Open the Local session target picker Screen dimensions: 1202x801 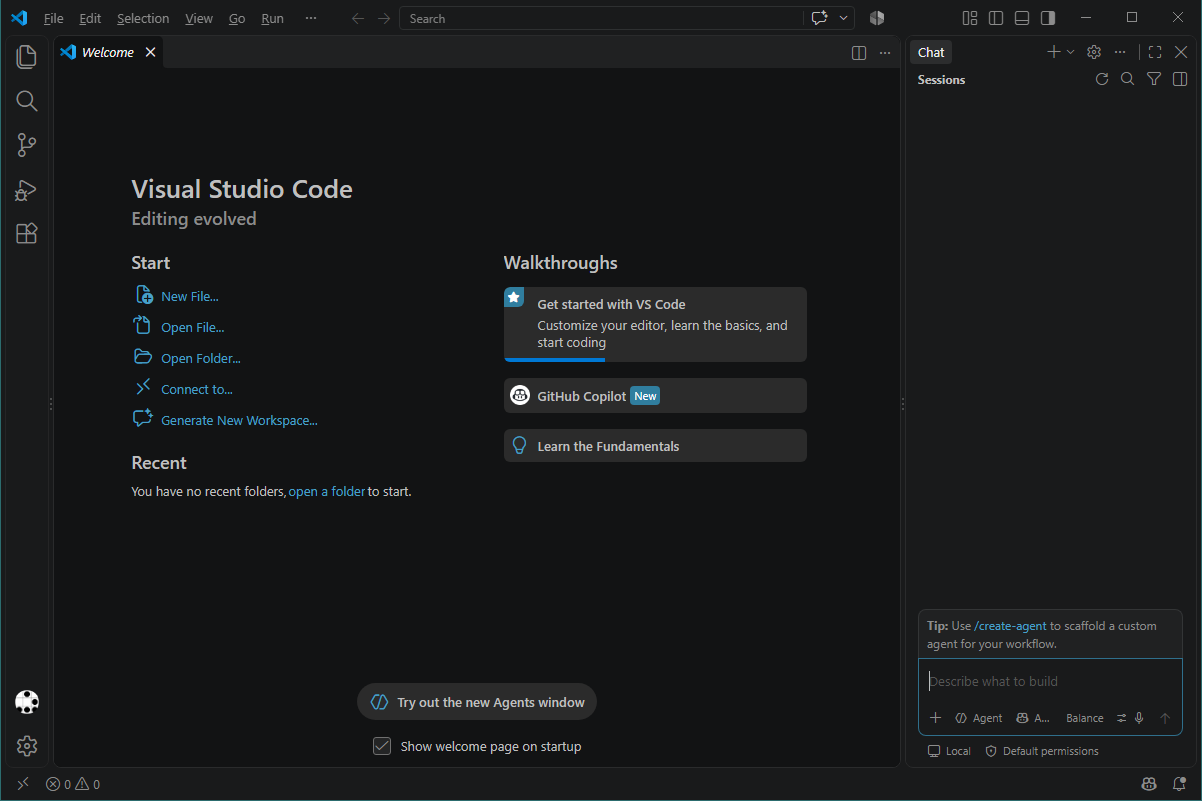coord(949,751)
